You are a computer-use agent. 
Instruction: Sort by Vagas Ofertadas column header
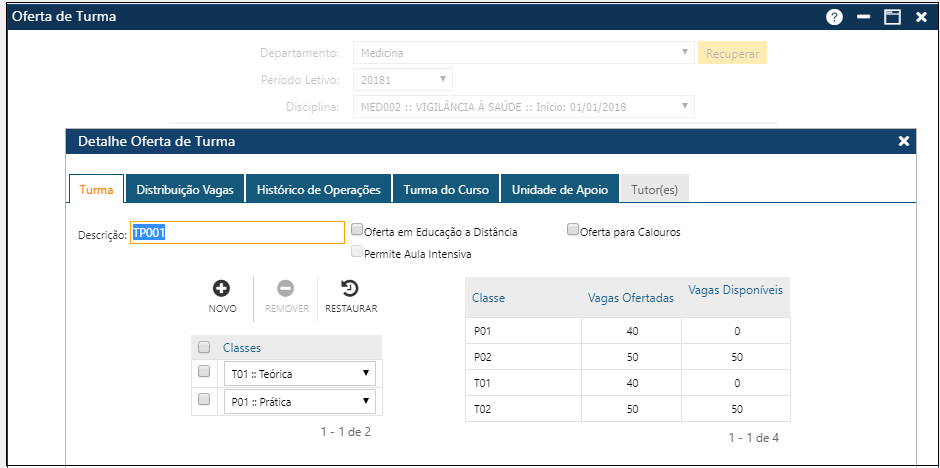pyautogui.click(x=630, y=298)
